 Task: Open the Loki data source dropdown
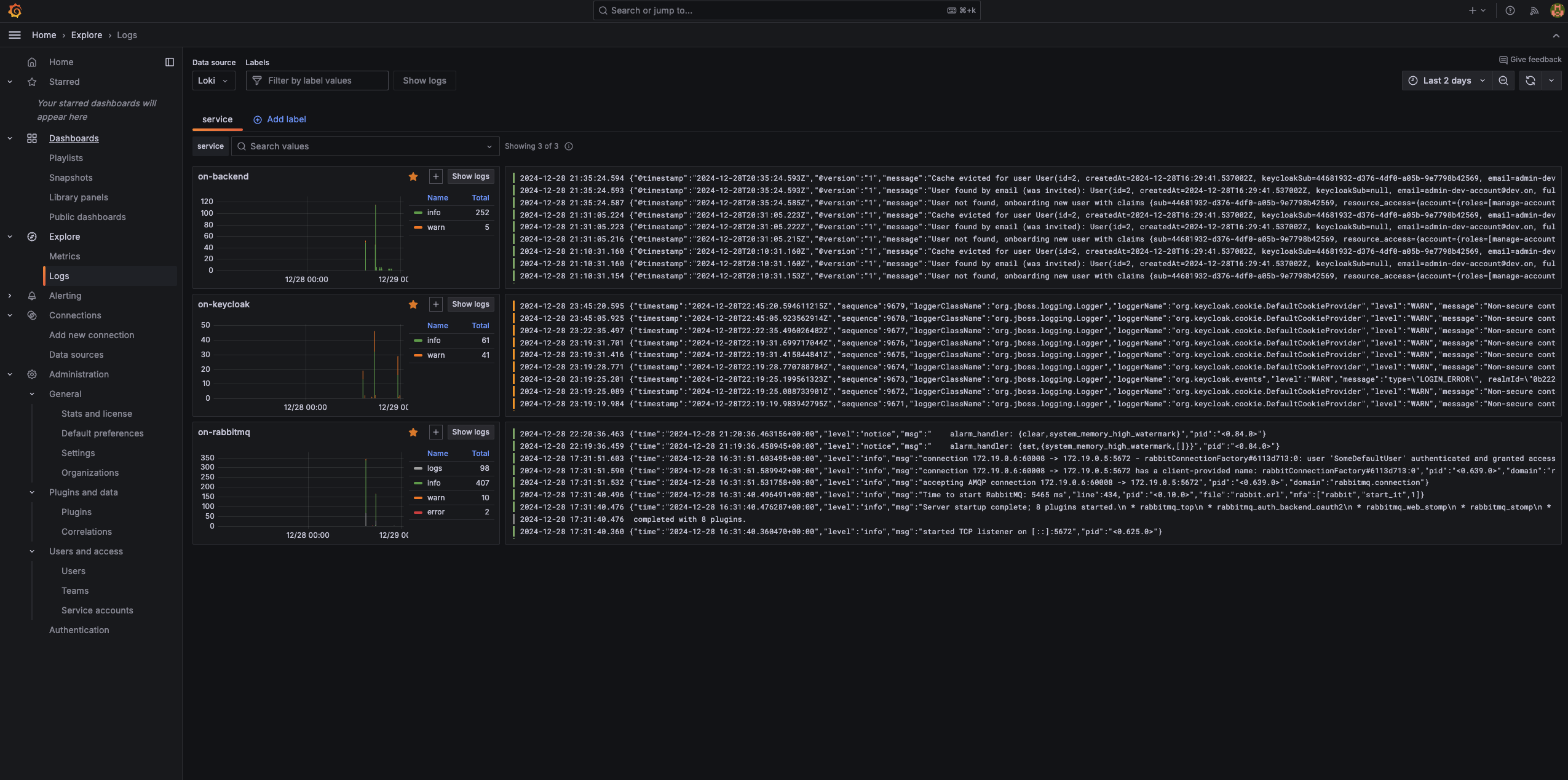pos(213,81)
